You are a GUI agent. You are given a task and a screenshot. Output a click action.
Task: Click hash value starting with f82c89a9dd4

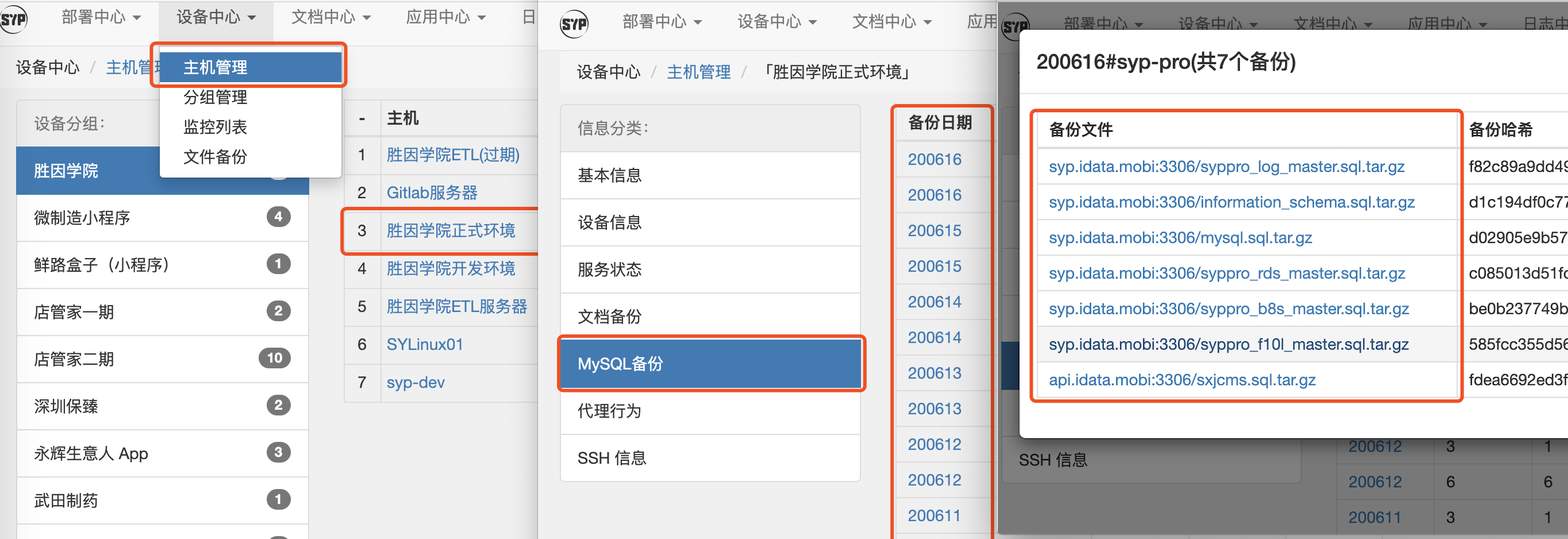[1518, 167]
